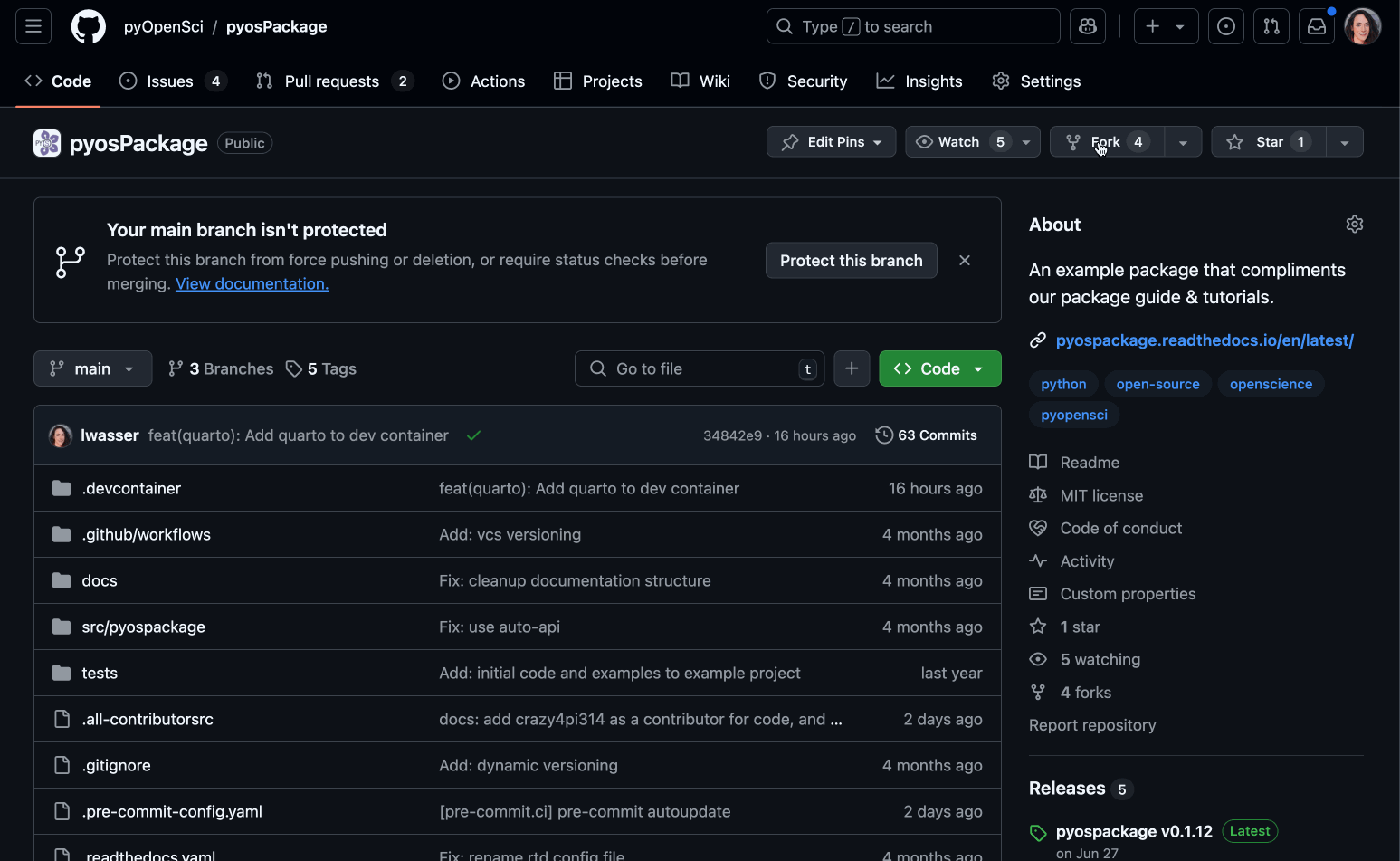The height and width of the screenshot is (861, 1400).
Task: View the 3 Branches link
Action: click(x=221, y=368)
